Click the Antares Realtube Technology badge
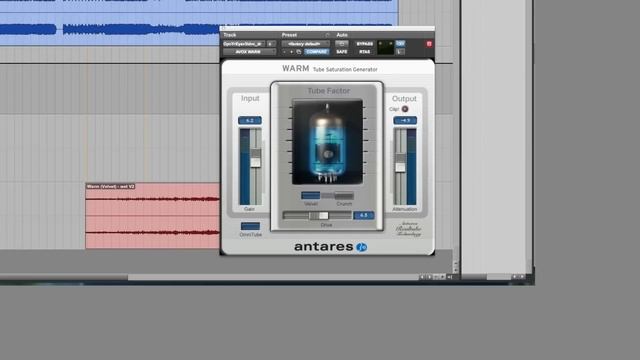 coord(409,229)
